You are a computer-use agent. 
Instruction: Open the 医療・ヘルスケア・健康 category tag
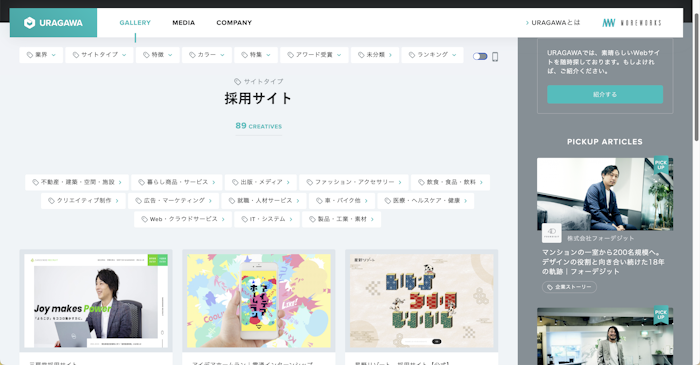[426, 201]
